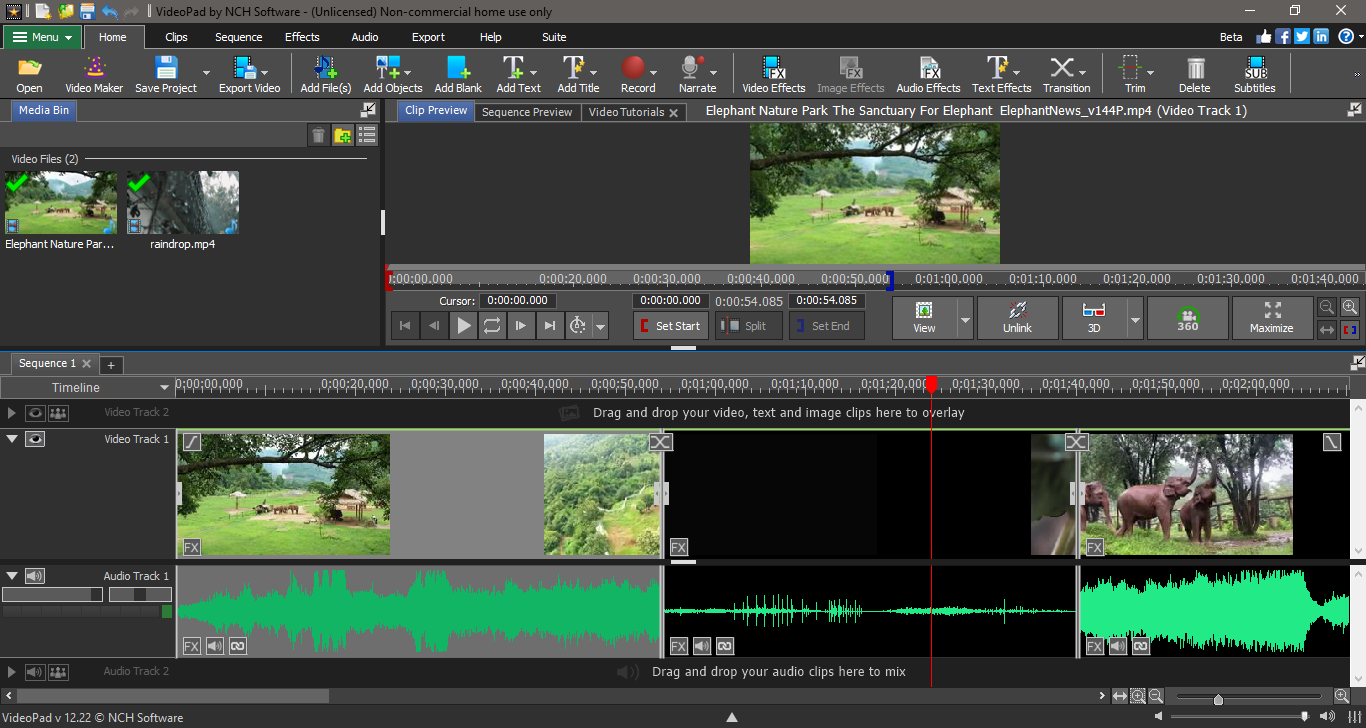Open the Sequence ribbon tab
1366x728 pixels.
[x=239, y=37]
